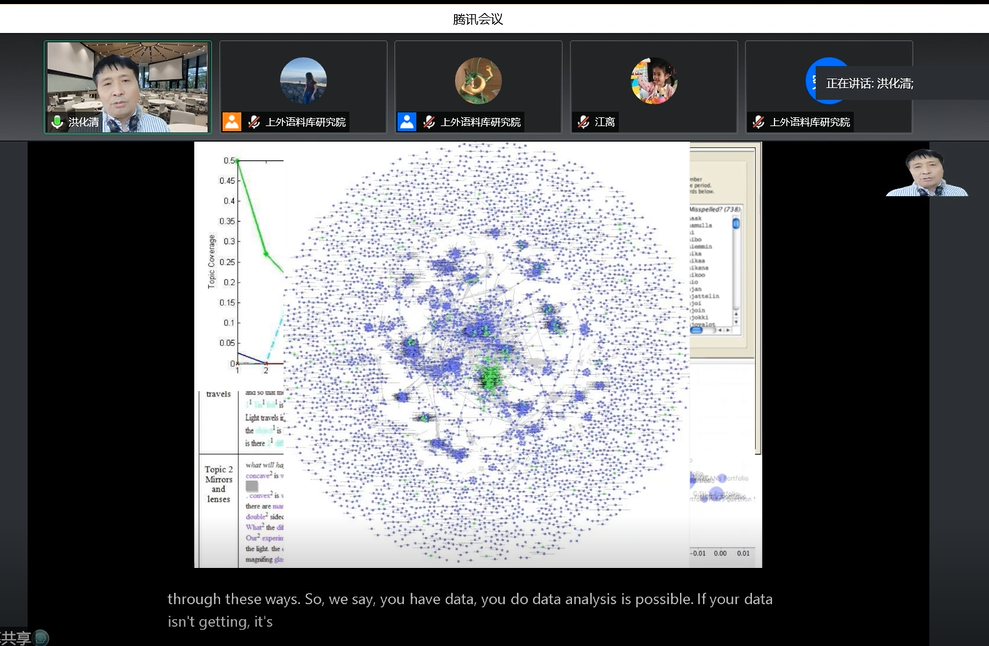Image resolution: width=989 pixels, height=646 pixels.
Task: Click the orange host icon on second tile
Action: (232, 122)
